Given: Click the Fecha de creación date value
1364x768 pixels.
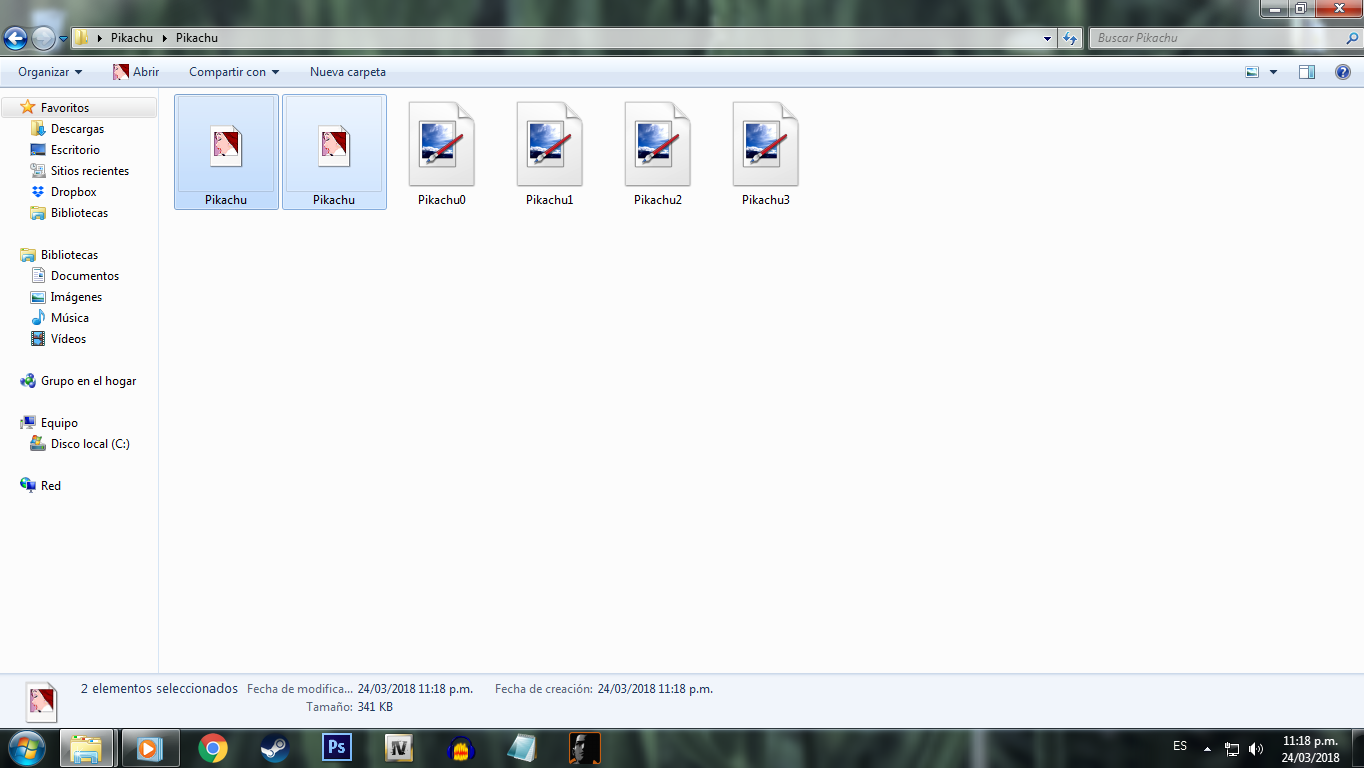Looking at the screenshot, I should (x=655, y=689).
